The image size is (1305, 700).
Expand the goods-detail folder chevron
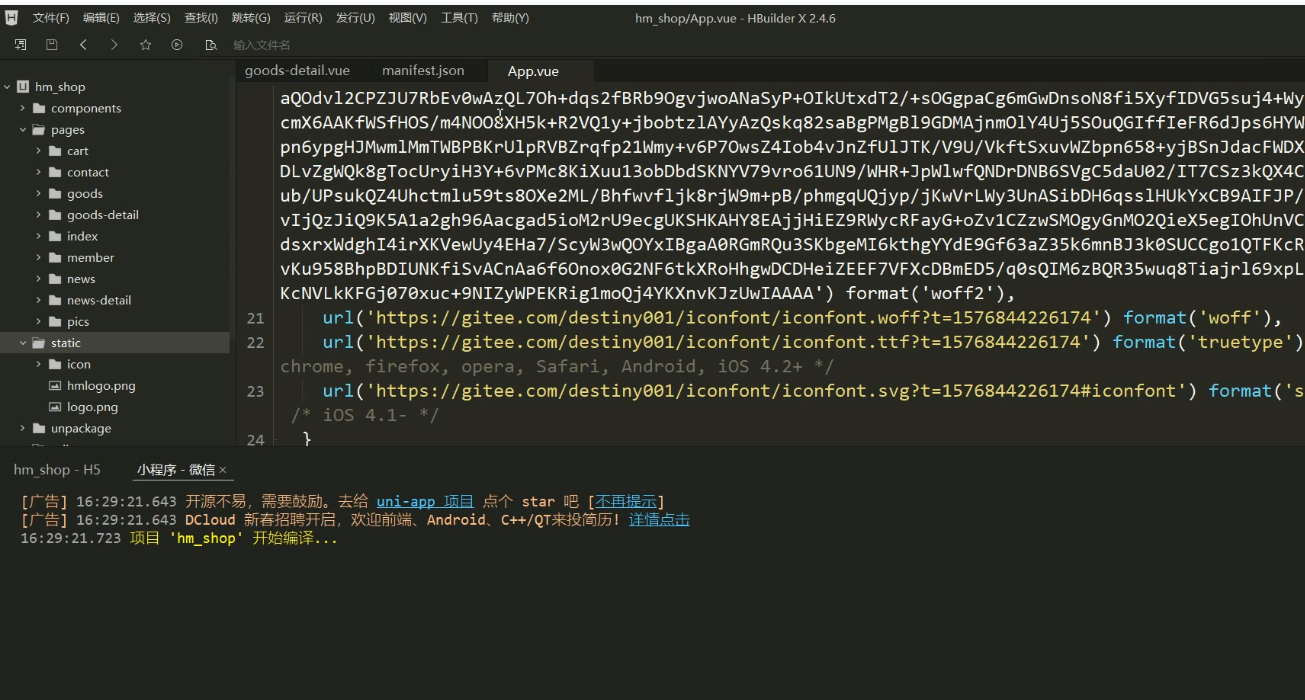39,215
